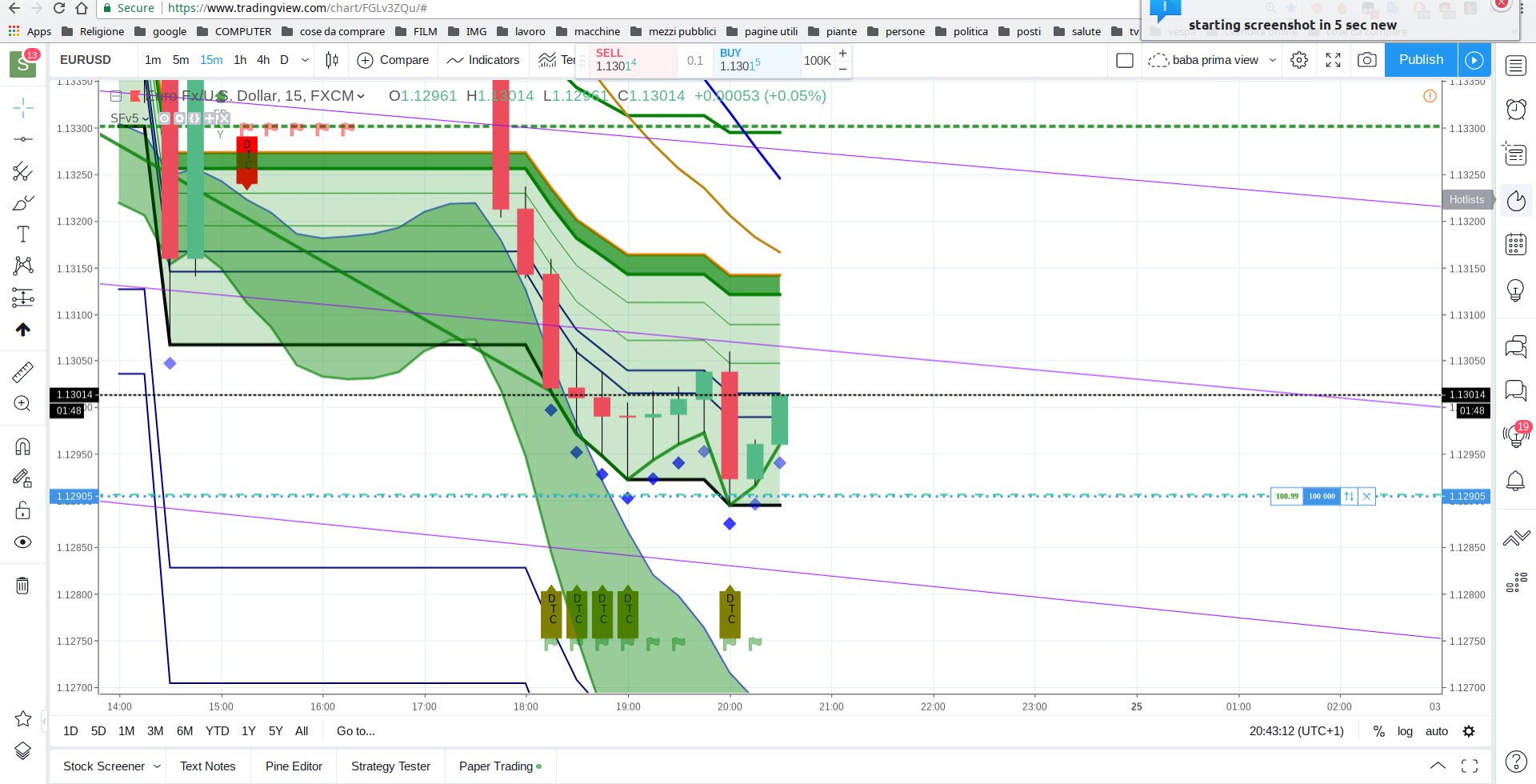Collapse the legend with minus box

tap(116, 96)
